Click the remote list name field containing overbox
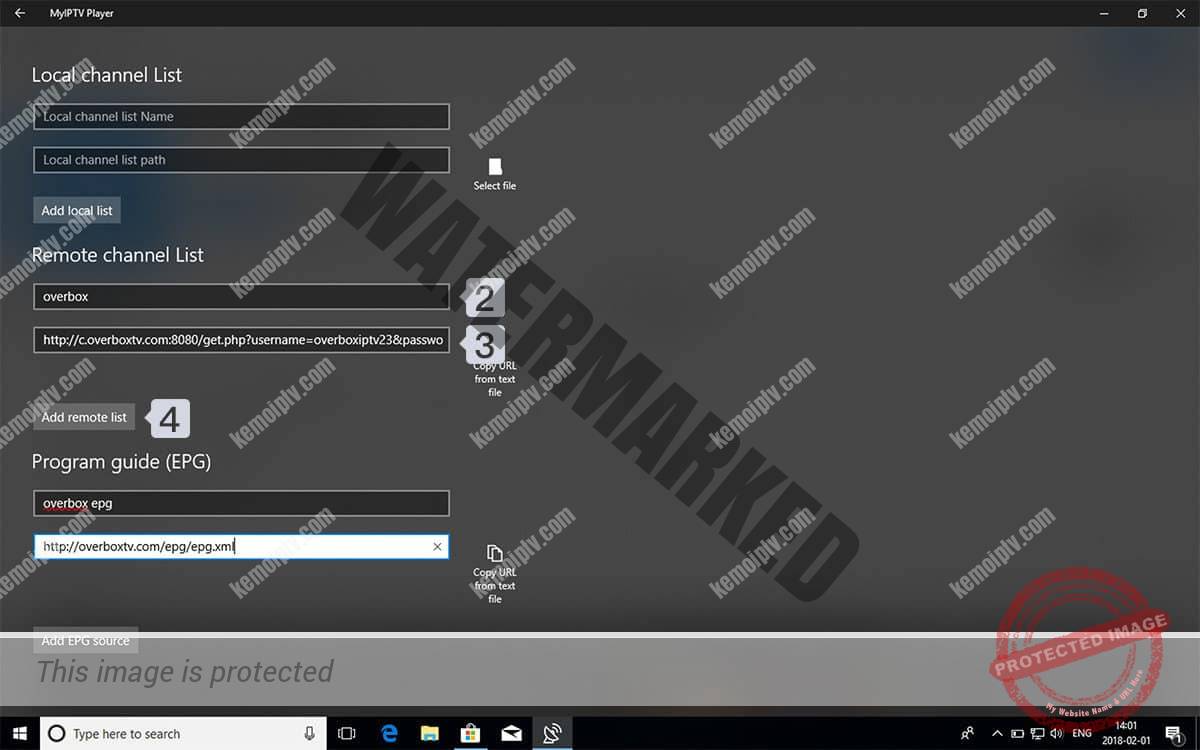The image size is (1200, 750). (x=241, y=296)
